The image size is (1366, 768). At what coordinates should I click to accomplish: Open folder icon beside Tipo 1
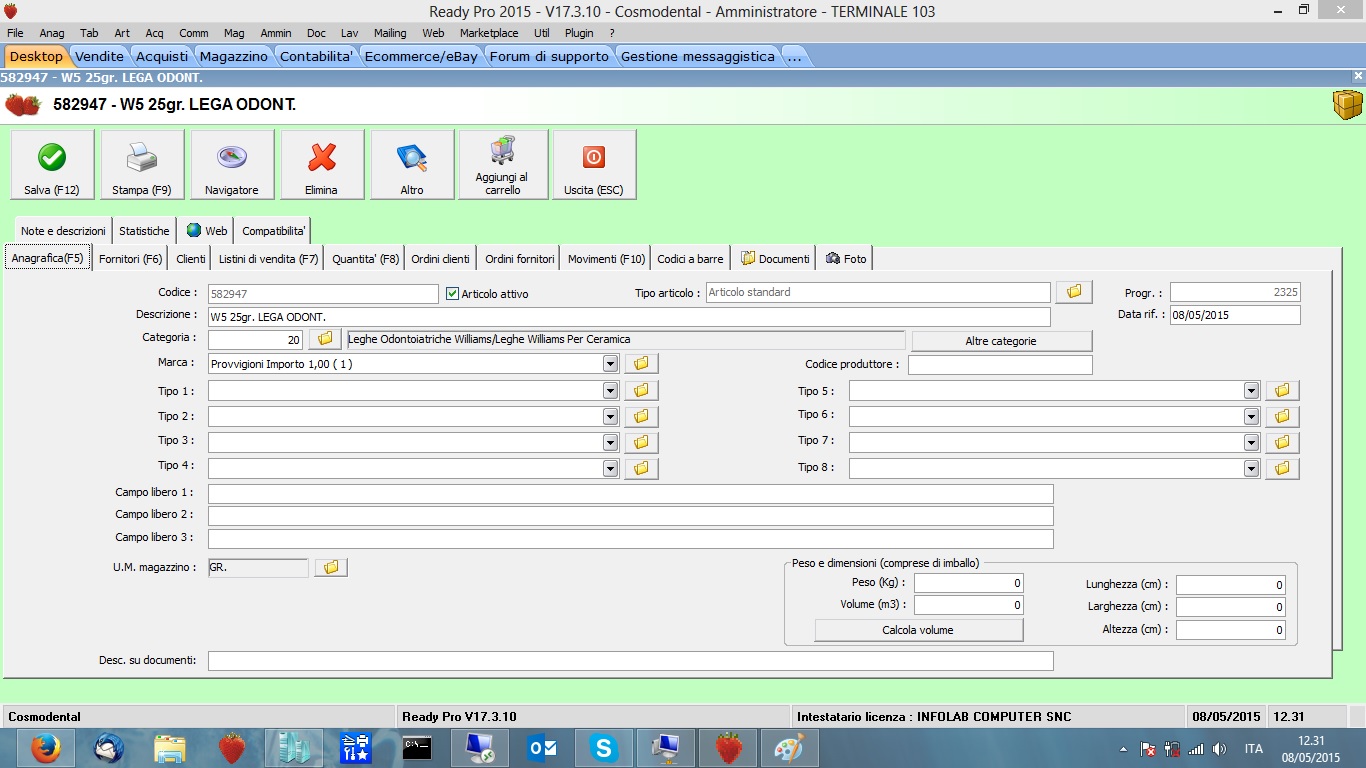click(641, 390)
